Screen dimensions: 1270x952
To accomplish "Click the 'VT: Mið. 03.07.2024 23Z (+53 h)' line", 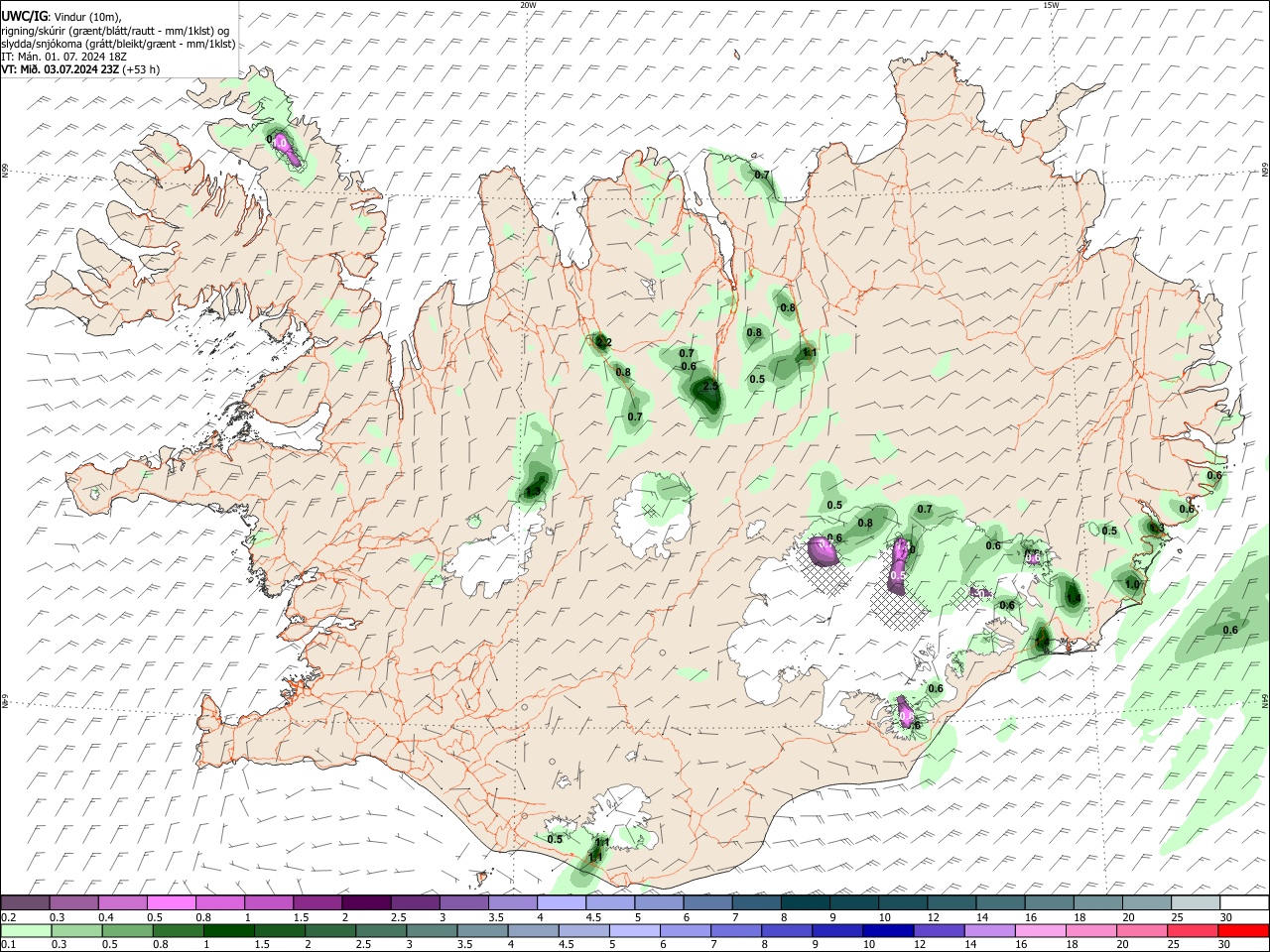I will pyautogui.click(x=80, y=69).
